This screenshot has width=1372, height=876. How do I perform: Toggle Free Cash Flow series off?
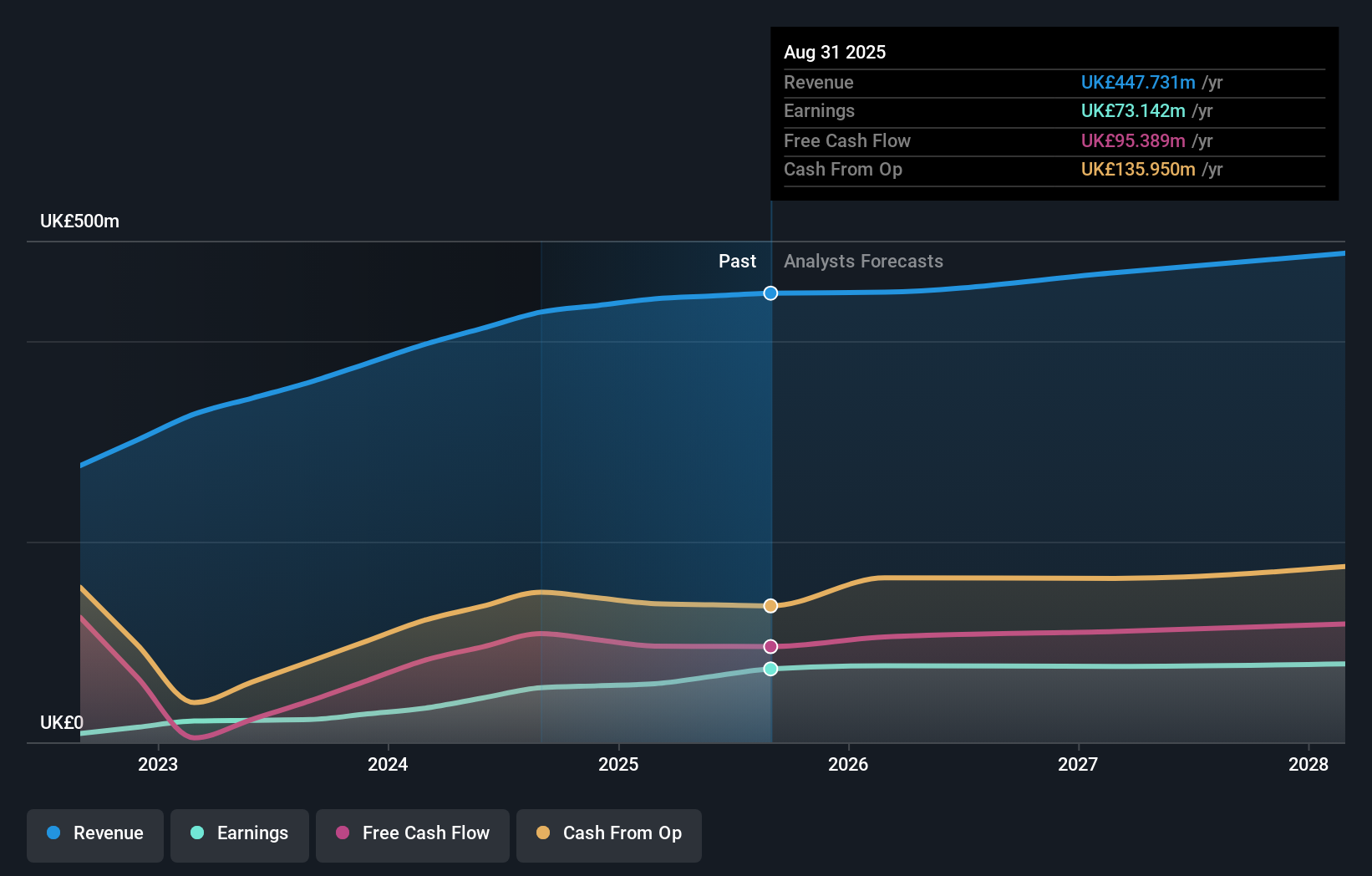412,833
